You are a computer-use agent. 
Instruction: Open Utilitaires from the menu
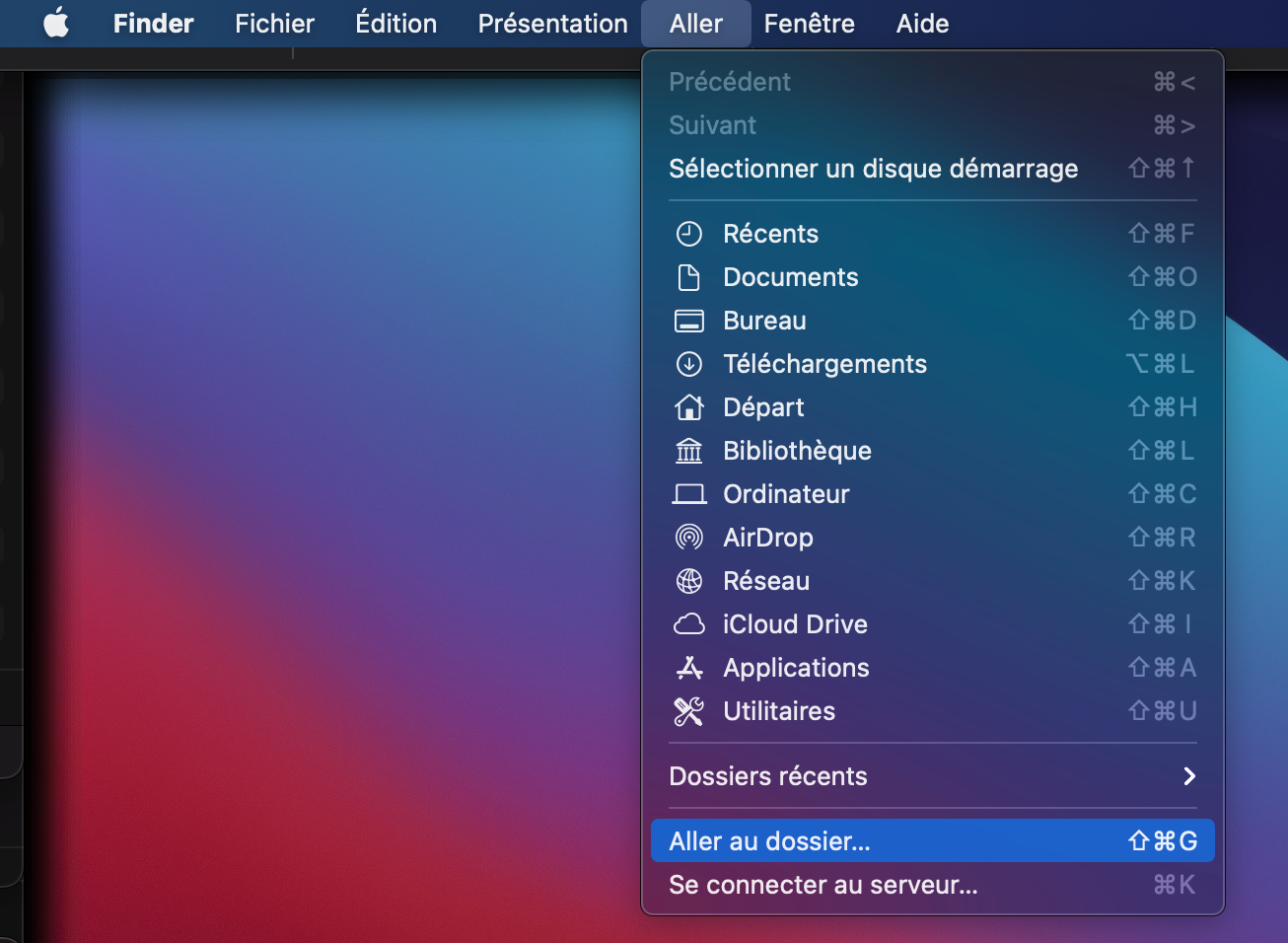click(933, 711)
